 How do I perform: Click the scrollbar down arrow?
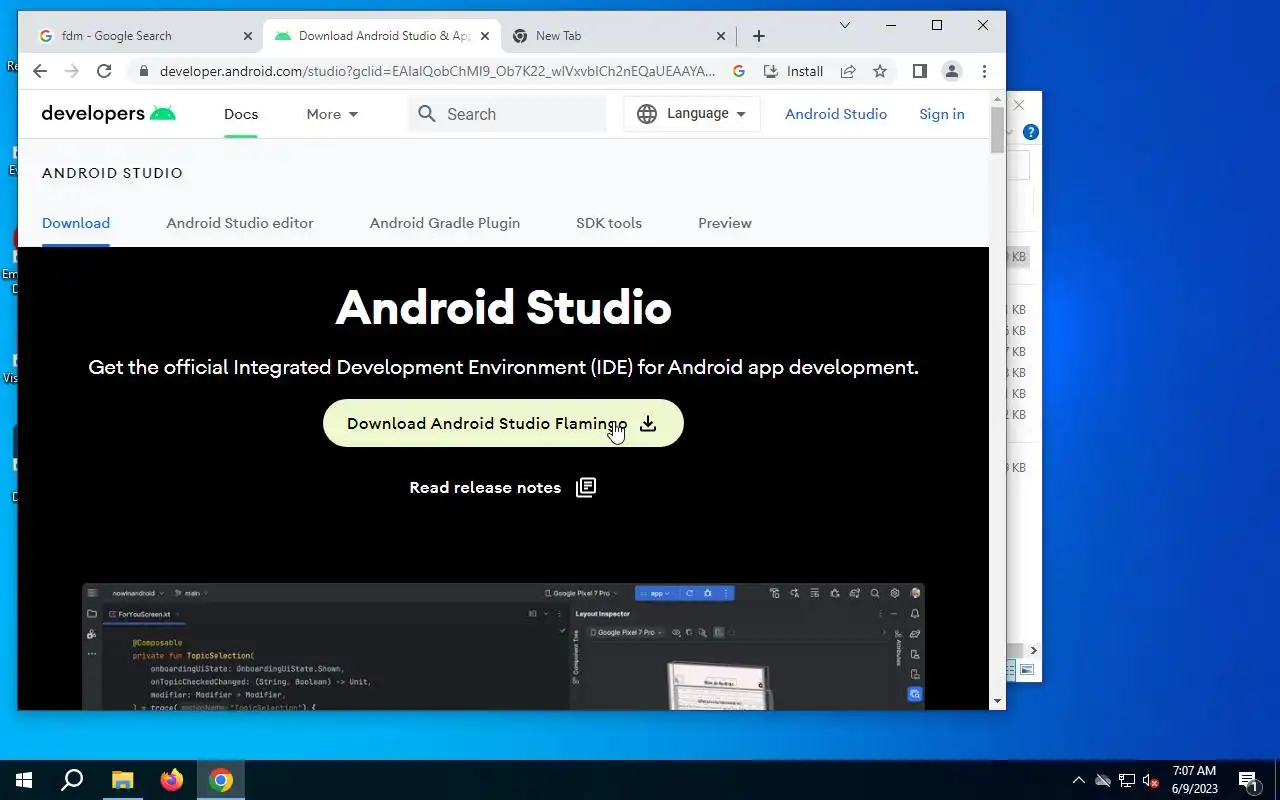click(x=997, y=701)
